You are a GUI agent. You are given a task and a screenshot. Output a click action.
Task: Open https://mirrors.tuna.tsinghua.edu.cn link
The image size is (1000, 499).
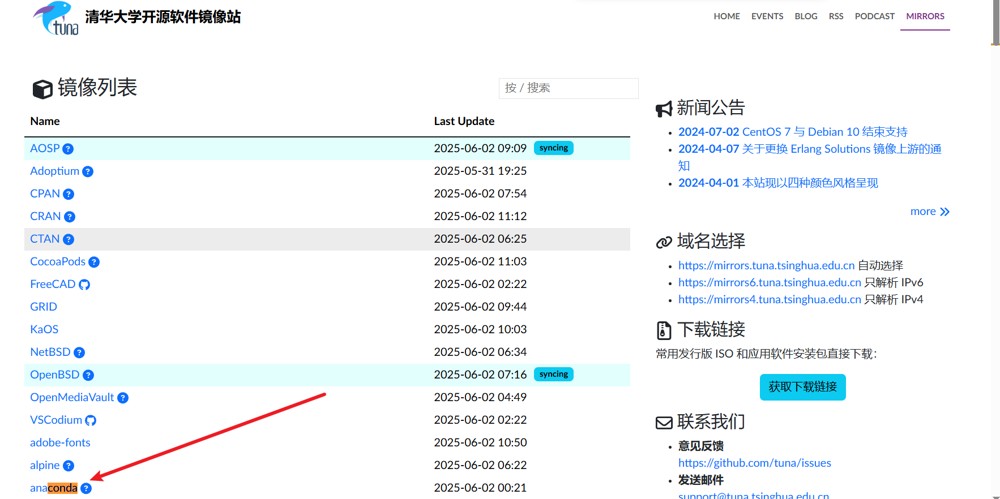tap(766, 265)
